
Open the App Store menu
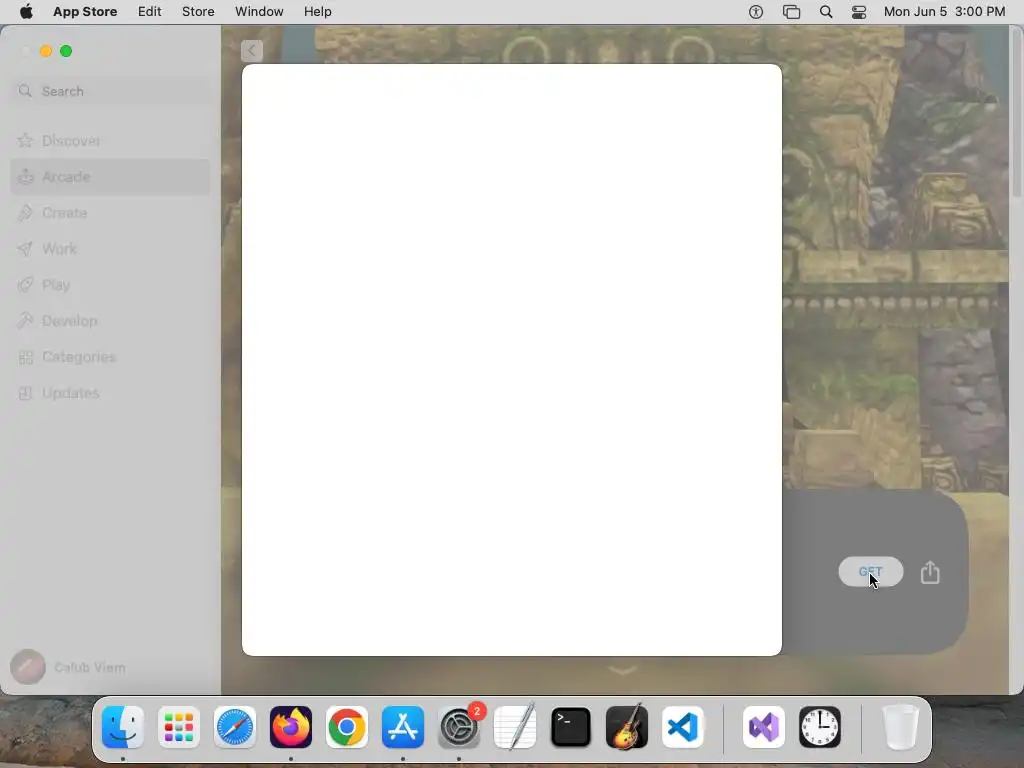coord(85,12)
